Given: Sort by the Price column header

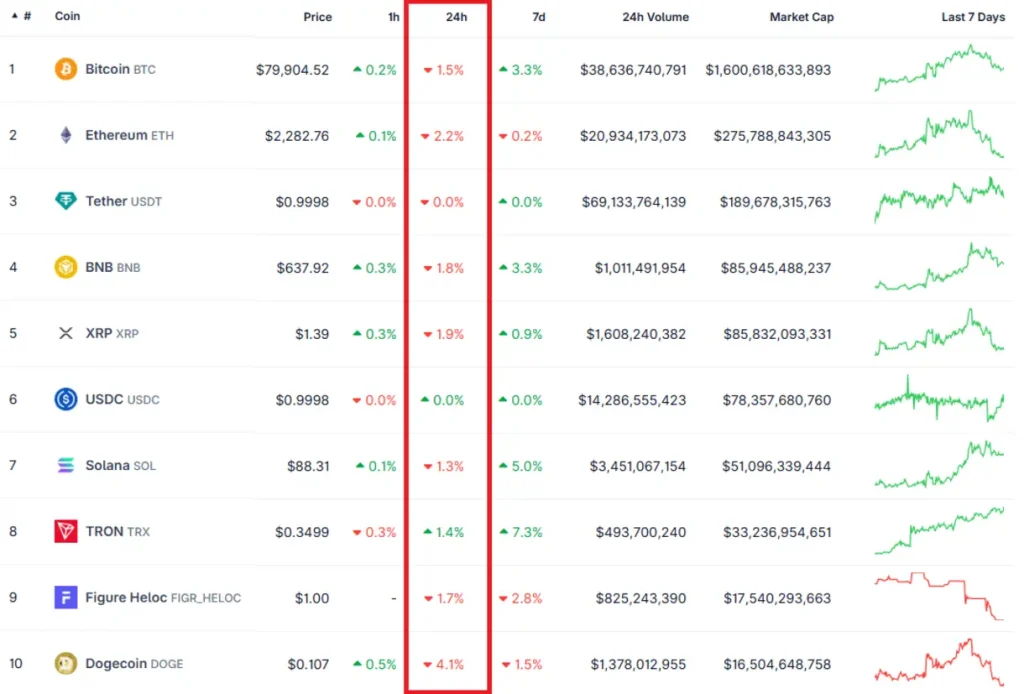Looking at the screenshot, I should coord(317,17).
